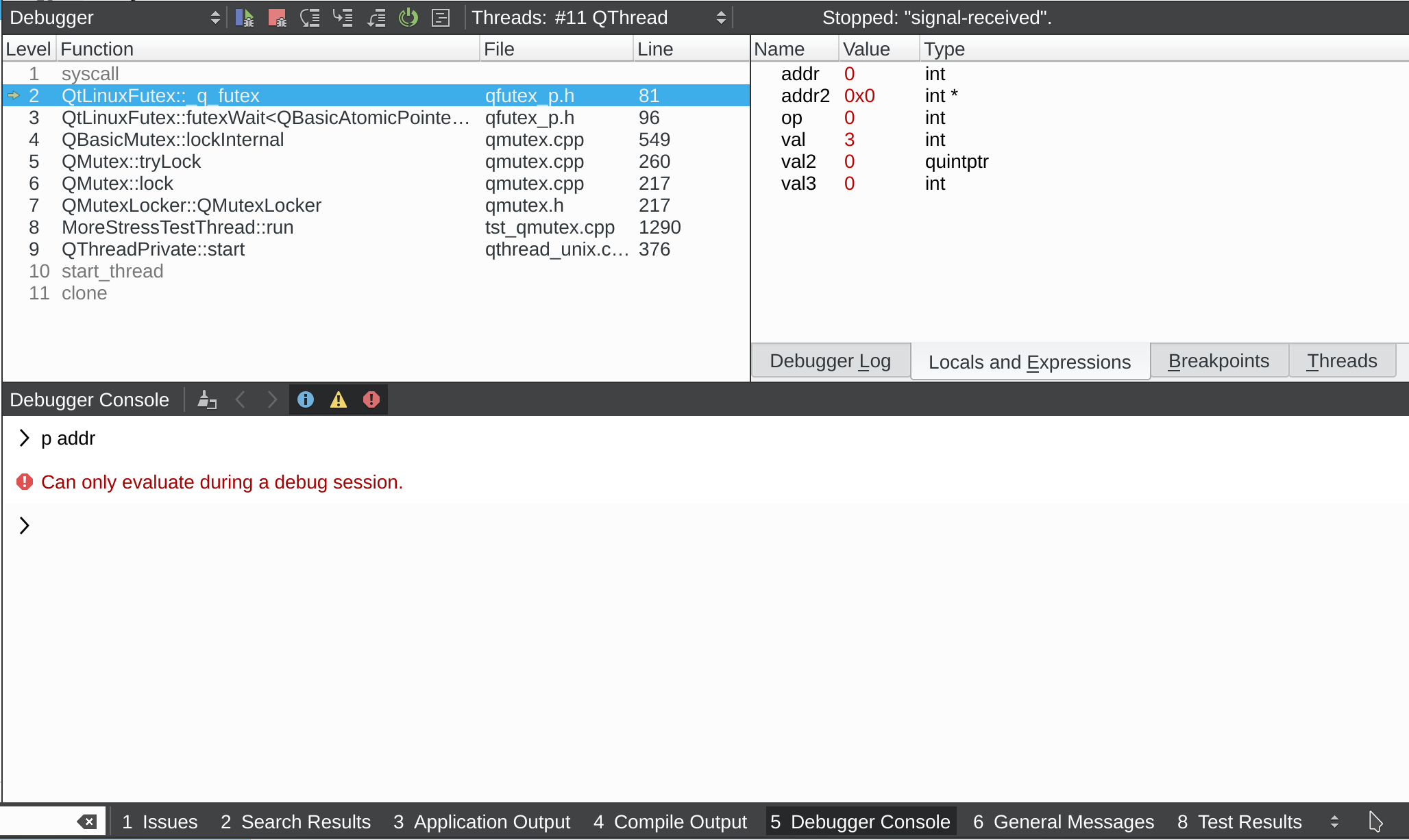The height and width of the screenshot is (840, 1409).
Task: Open the Application Output pane
Action: coord(482,822)
